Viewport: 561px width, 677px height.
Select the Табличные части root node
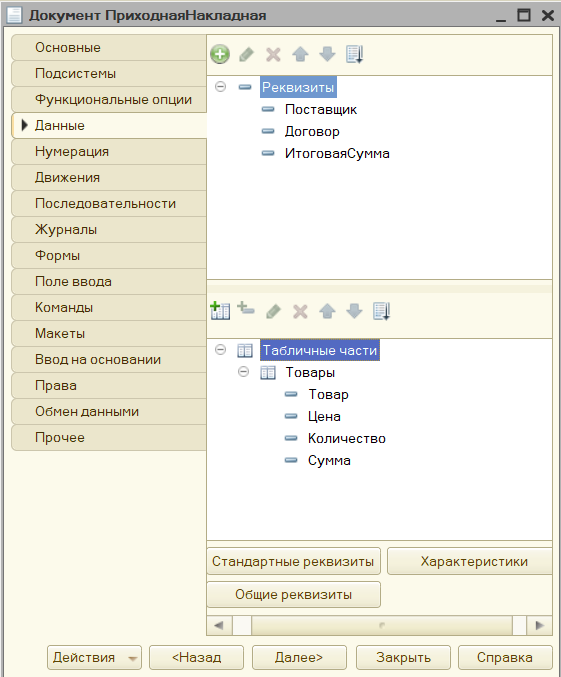click(x=320, y=350)
